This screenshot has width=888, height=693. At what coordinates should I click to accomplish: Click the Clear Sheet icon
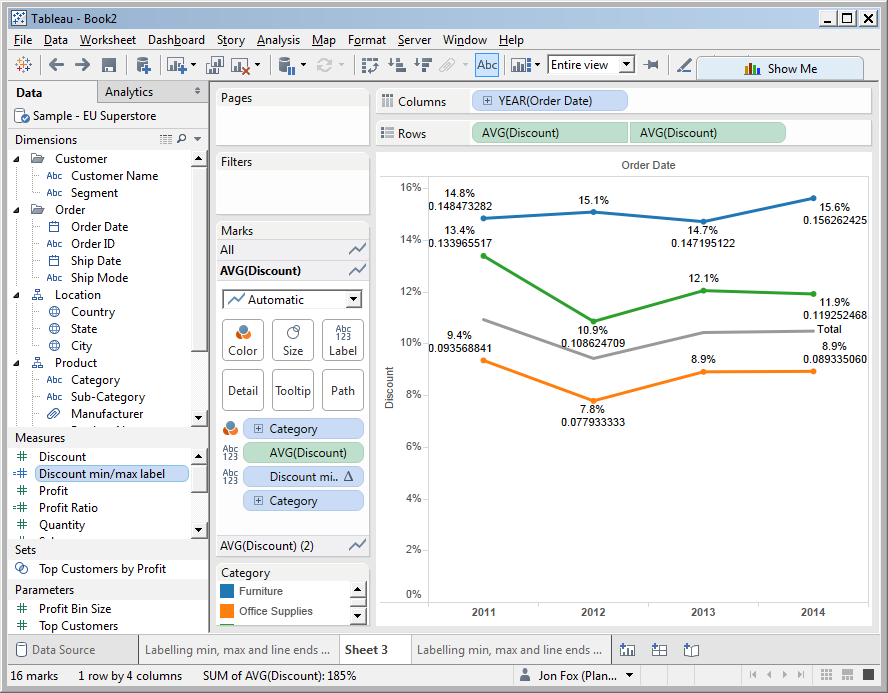pos(242,65)
